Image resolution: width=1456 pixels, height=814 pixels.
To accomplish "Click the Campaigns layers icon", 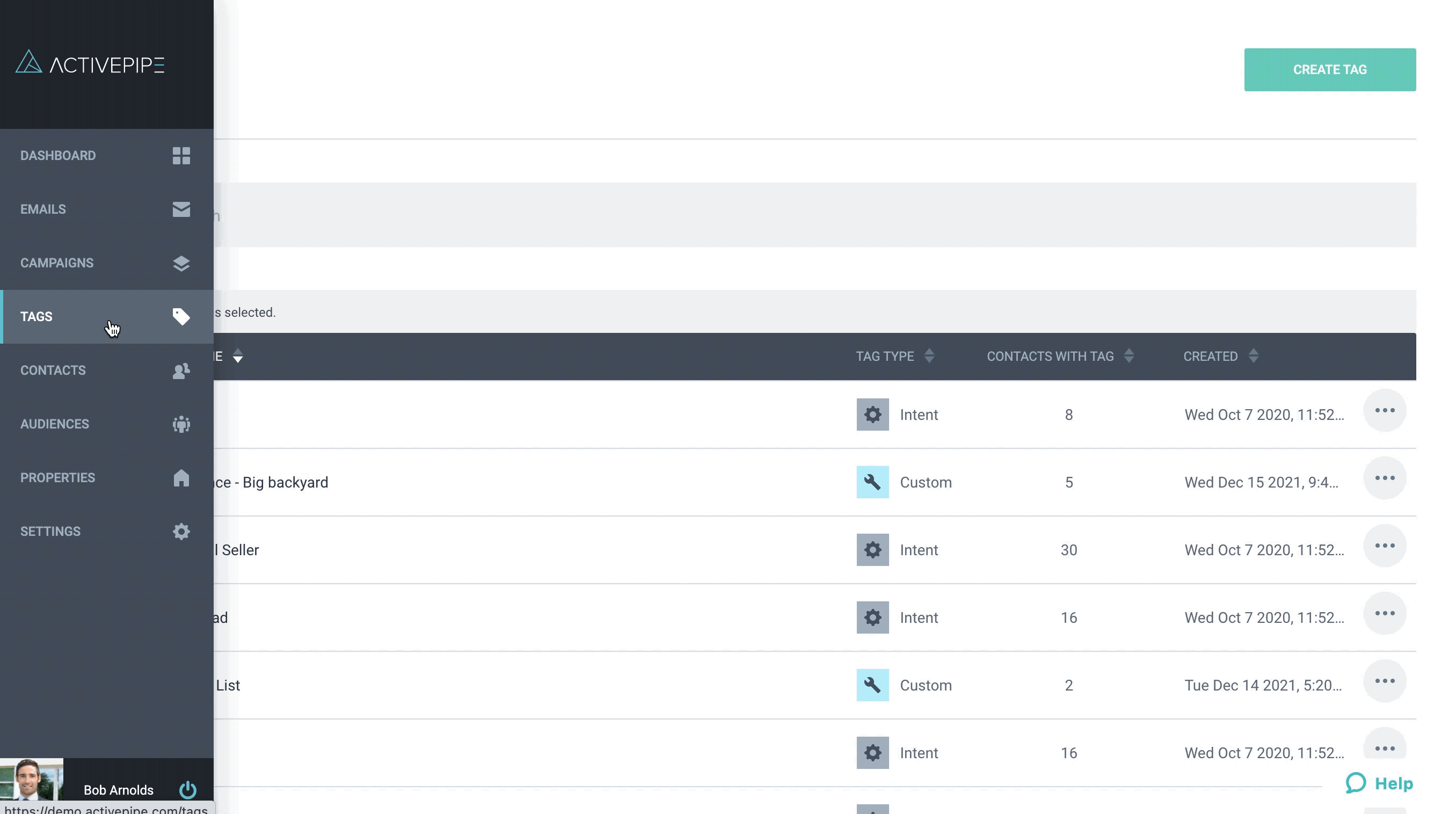I will coord(181,264).
